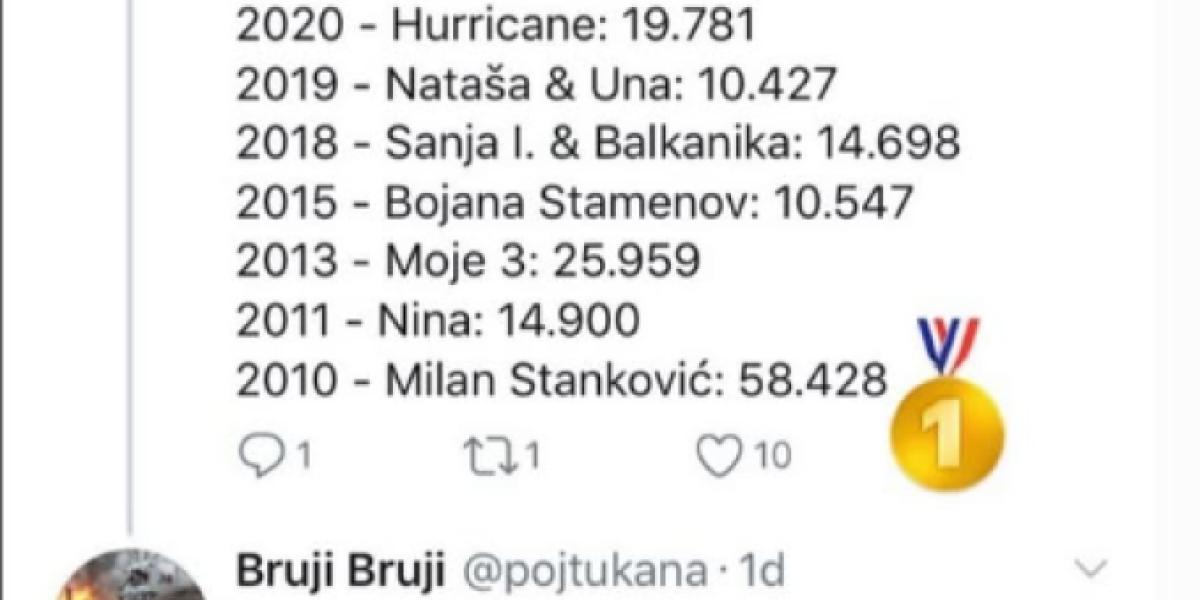The image size is (1200, 600).
Task: Open the Bruji Bruji profile avatar
Action: 130,578
